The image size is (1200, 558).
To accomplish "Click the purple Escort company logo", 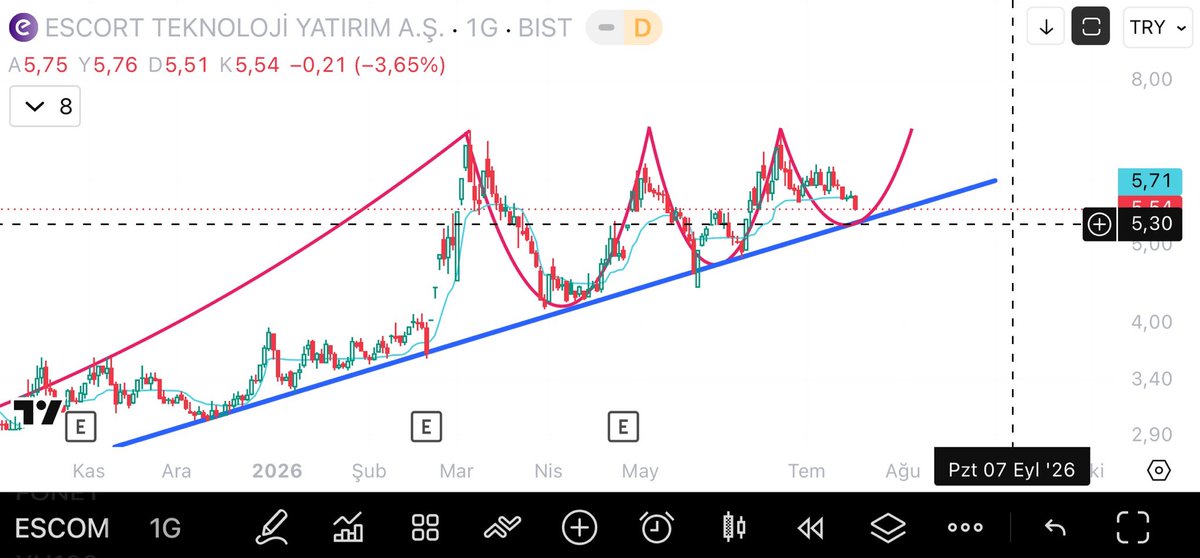I will click(25, 28).
